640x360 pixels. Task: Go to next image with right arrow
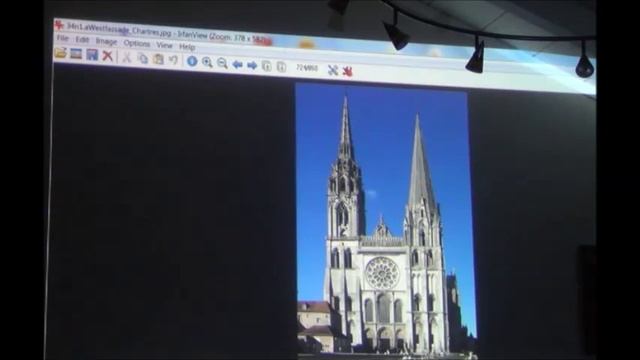pyautogui.click(x=252, y=65)
